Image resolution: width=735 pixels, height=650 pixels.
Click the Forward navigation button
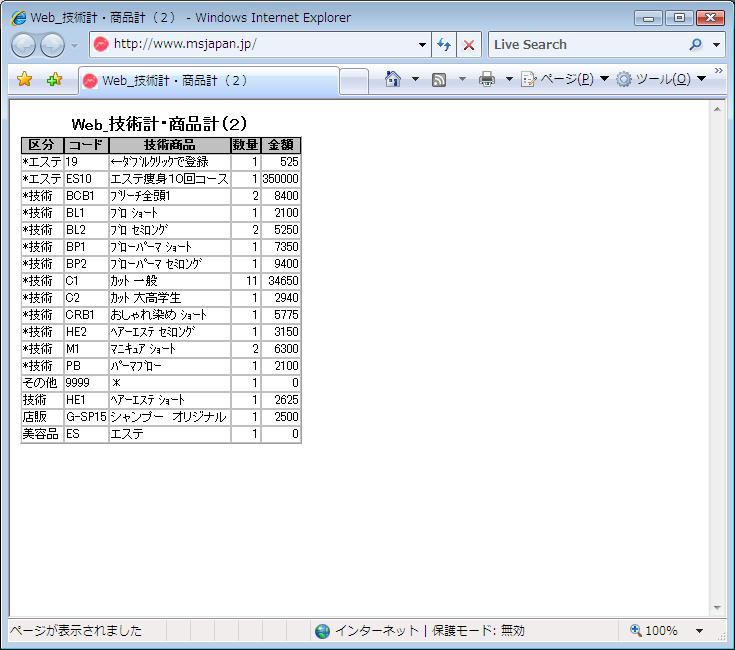pyautogui.click(x=52, y=45)
